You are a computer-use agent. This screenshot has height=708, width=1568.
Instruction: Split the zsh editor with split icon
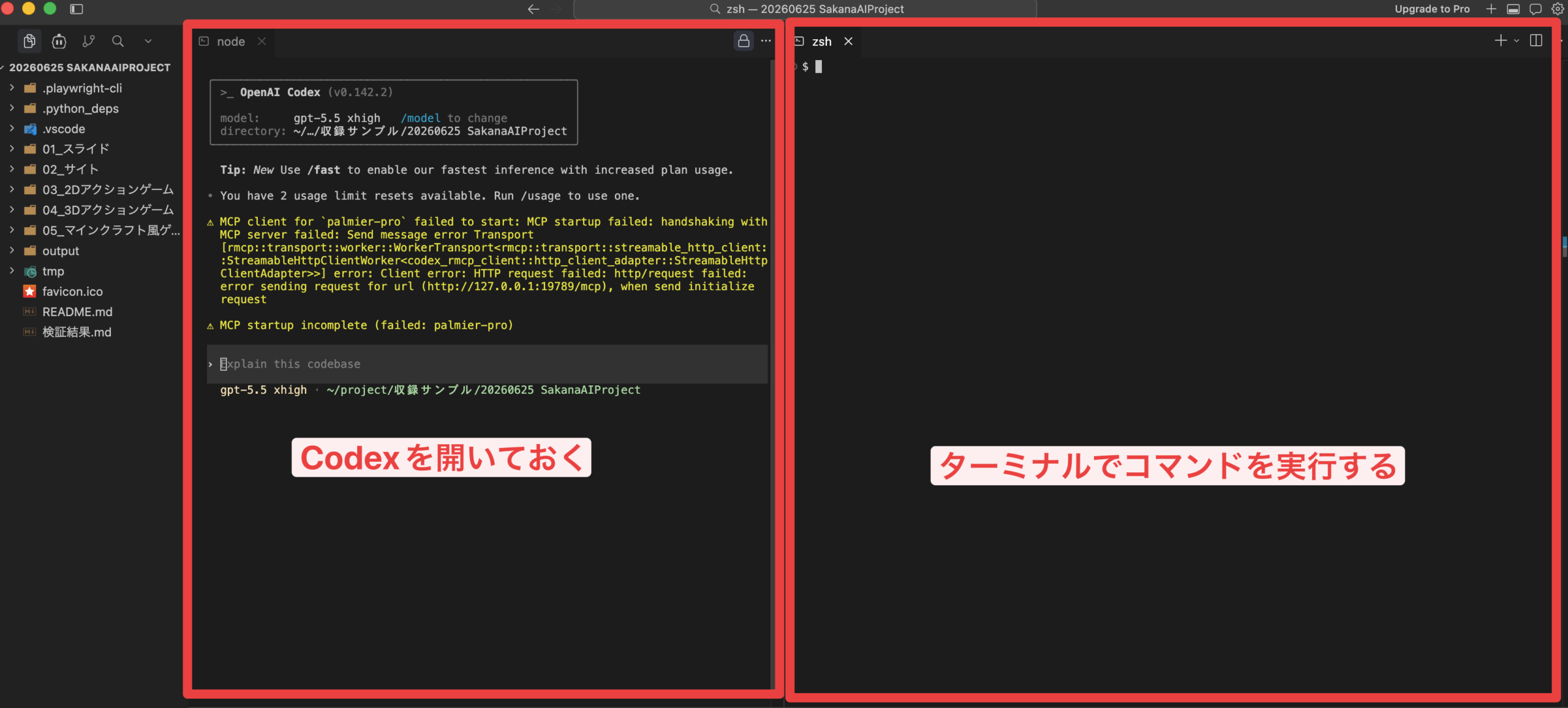[1536, 40]
